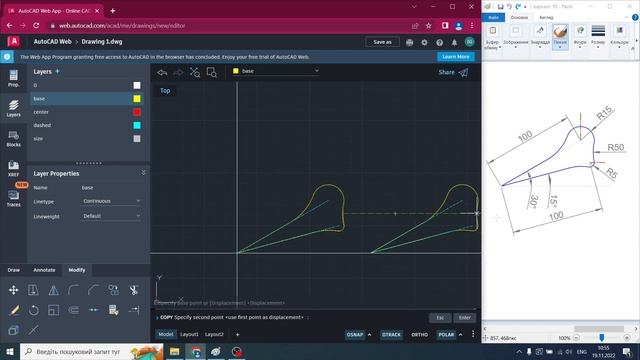Select the Chamfer tool icon
640x360 pixels.
point(93,290)
